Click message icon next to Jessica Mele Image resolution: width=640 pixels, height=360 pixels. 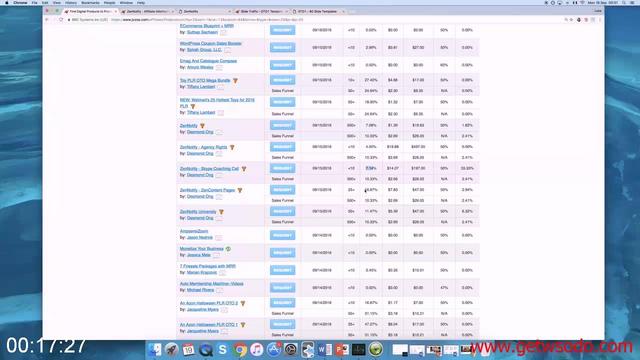point(216,255)
